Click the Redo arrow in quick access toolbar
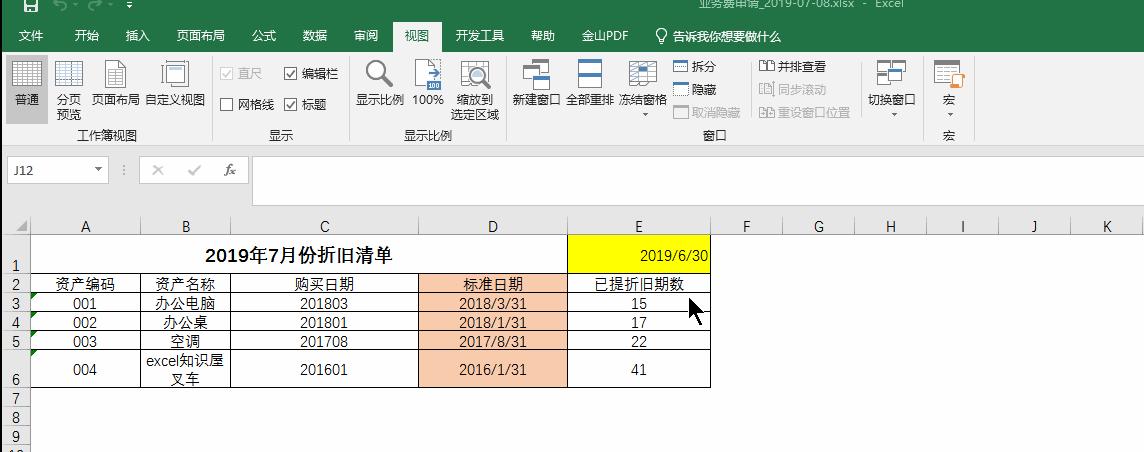Viewport: 1144px width, 452px height. (x=97, y=6)
